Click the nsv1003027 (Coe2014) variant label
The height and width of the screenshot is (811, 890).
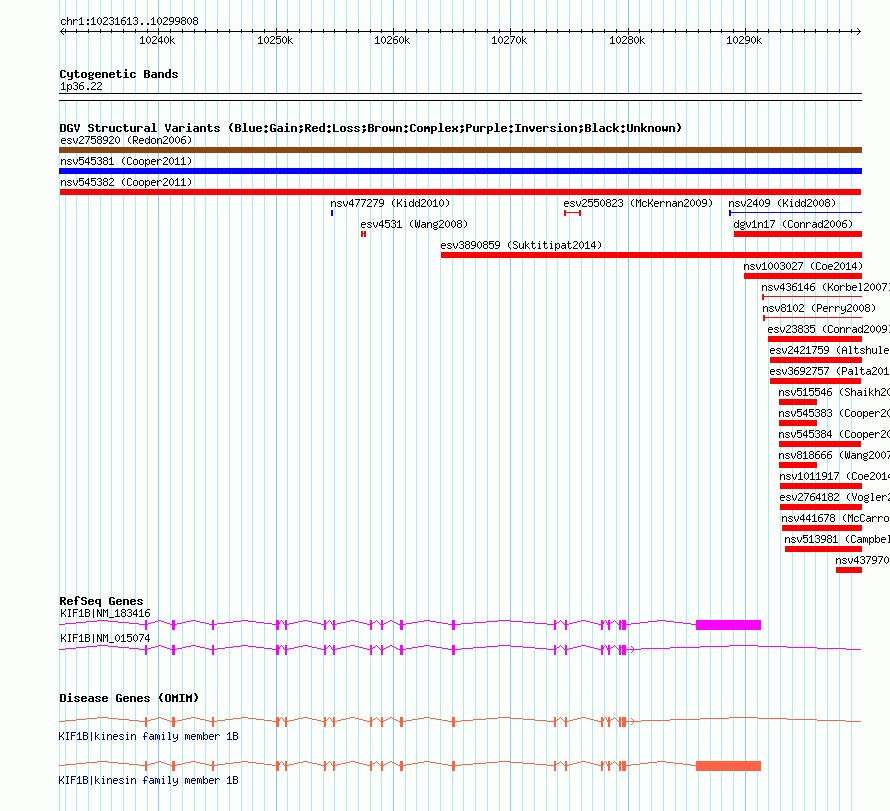click(x=803, y=266)
